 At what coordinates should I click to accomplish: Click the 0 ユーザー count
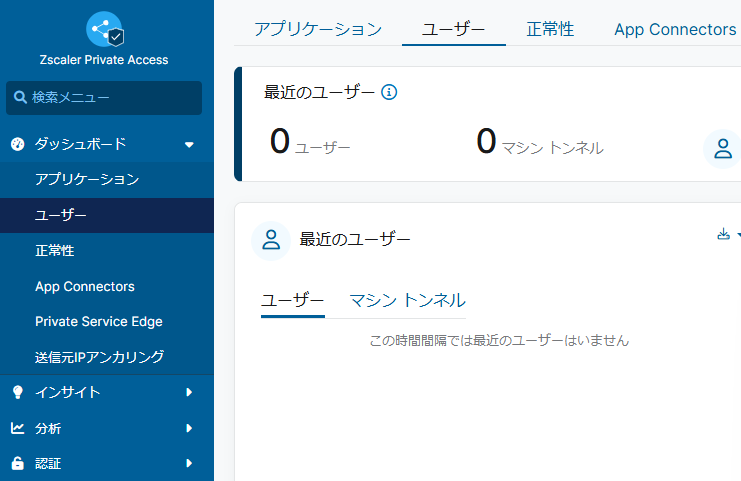[310, 142]
